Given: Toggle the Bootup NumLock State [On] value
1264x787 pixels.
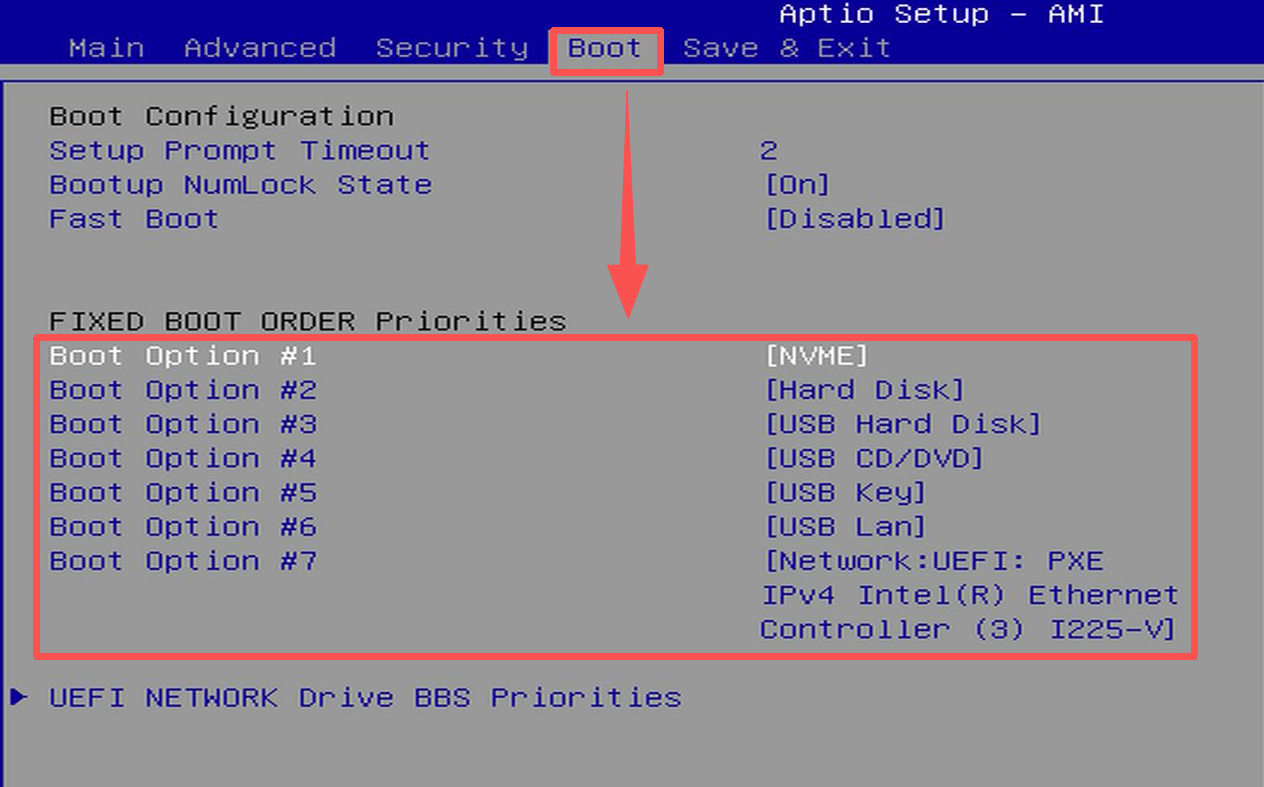Looking at the screenshot, I should coord(797,185).
